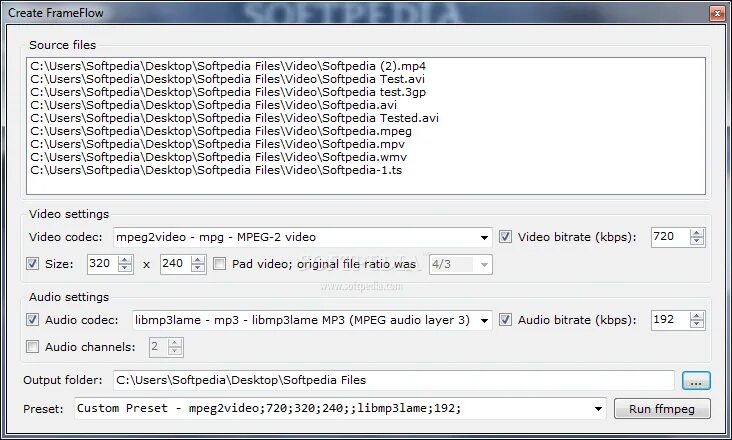Select source file Softpedia Test.avi
The image size is (732, 440).
pyautogui.click(x=227, y=79)
